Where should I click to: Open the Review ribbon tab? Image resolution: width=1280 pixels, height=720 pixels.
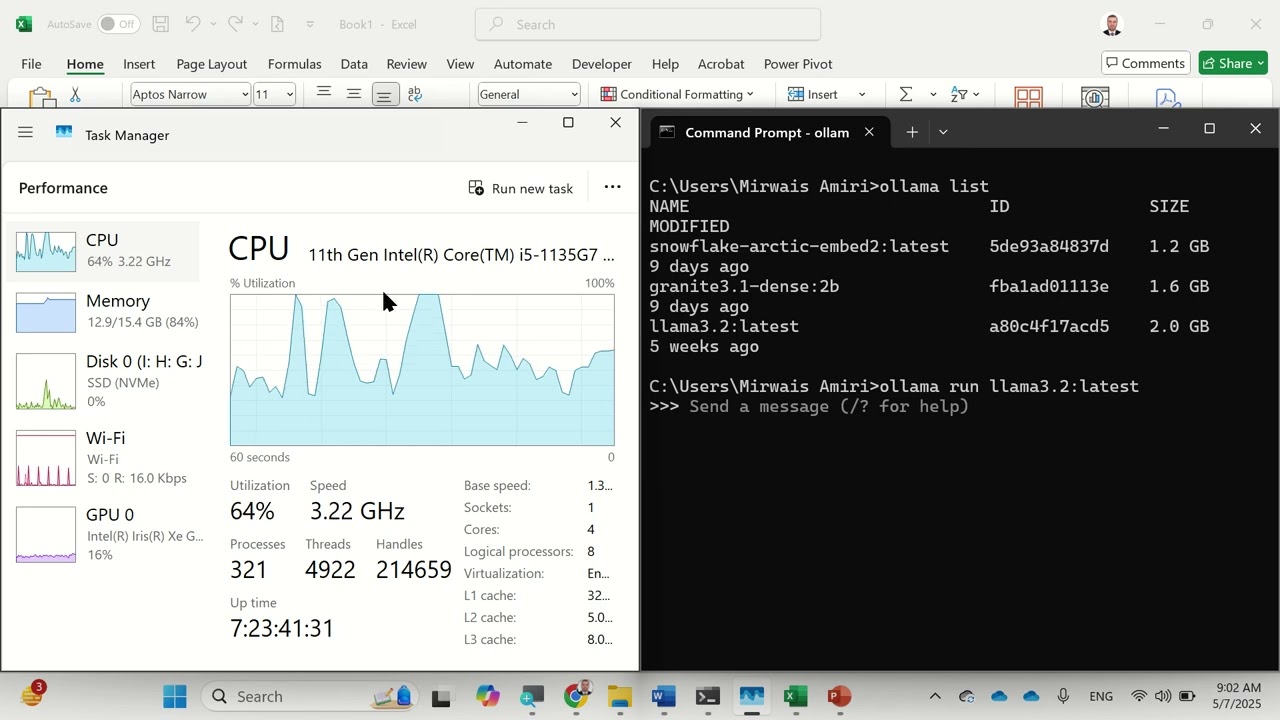(x=406, y=64)
